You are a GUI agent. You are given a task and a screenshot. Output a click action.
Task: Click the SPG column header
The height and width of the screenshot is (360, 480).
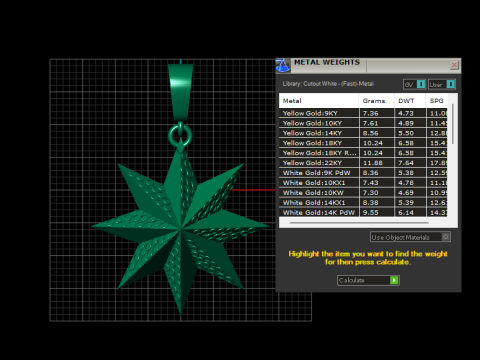pyautogui.click(x=437, y=101)
